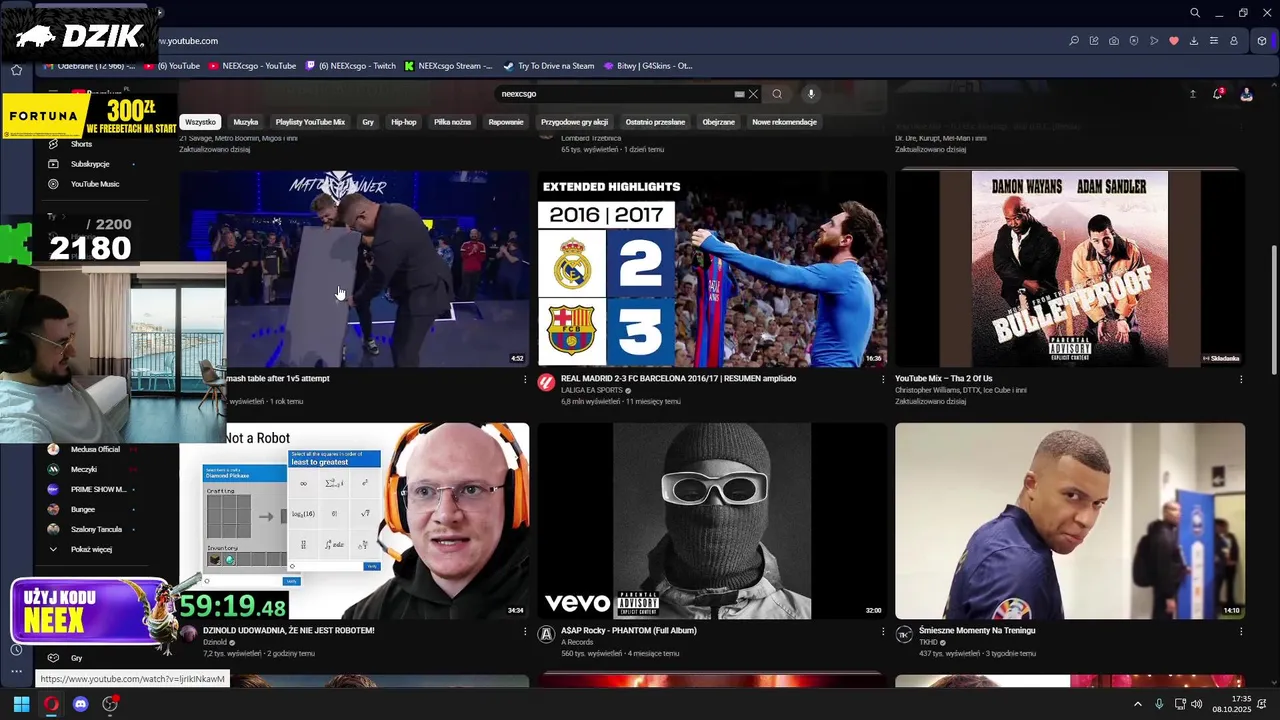Open YouTube Music from the sidebar

pos(94,184)
